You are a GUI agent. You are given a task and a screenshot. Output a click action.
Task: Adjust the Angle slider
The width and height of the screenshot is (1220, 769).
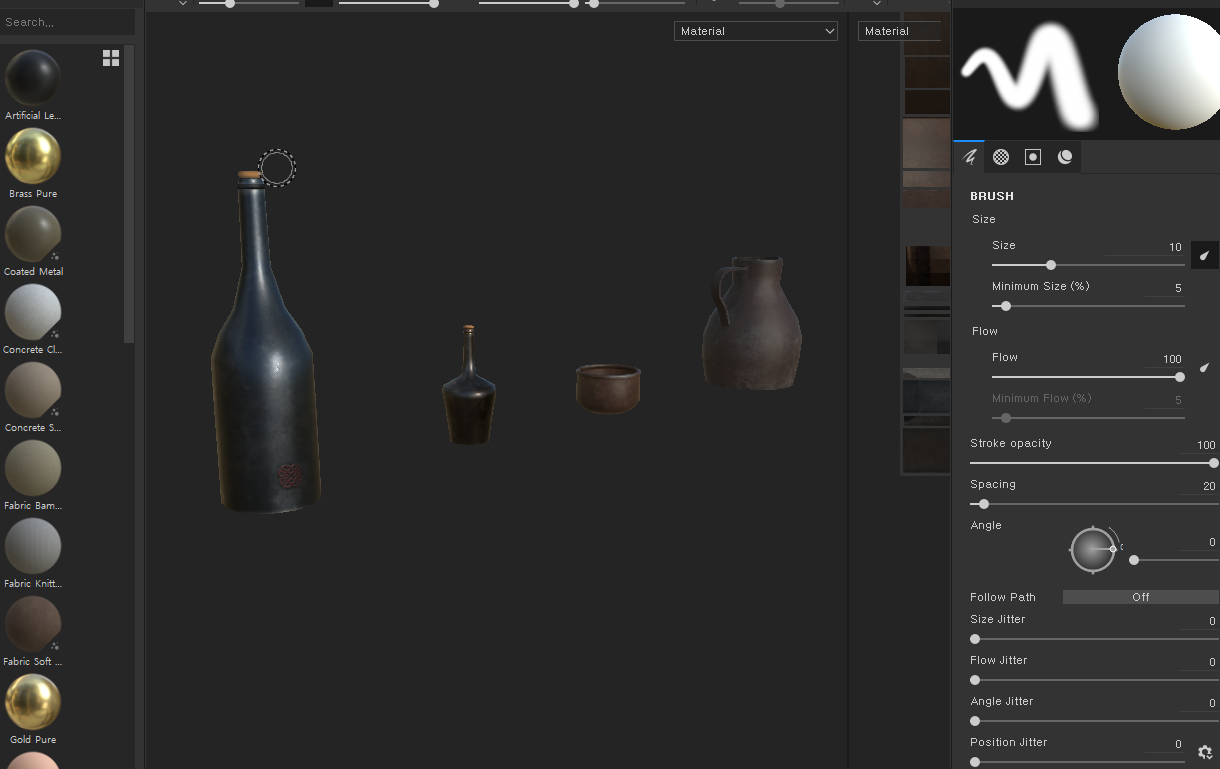1174,560
